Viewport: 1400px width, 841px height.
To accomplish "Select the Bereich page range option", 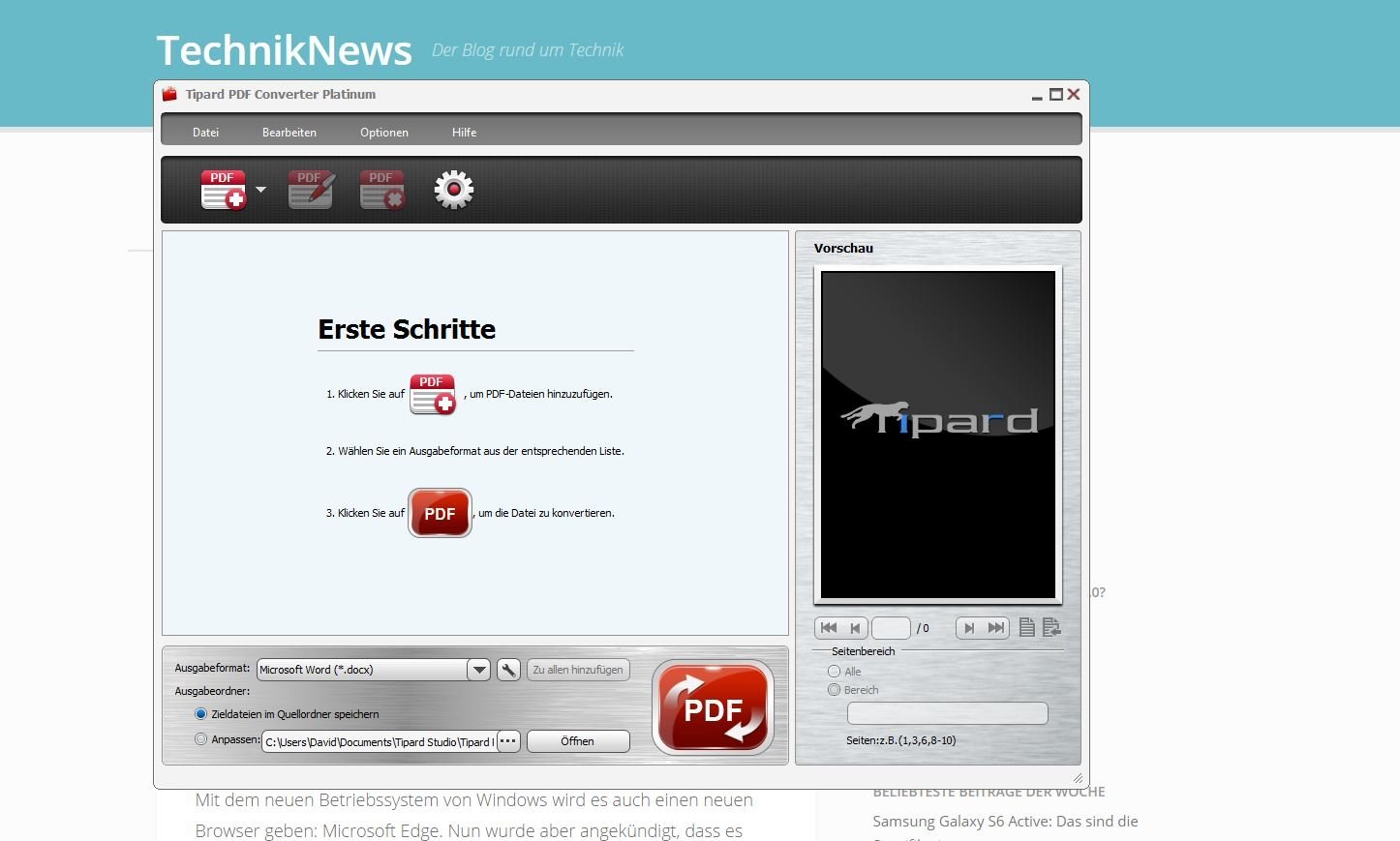I will [x=834, y=690].
